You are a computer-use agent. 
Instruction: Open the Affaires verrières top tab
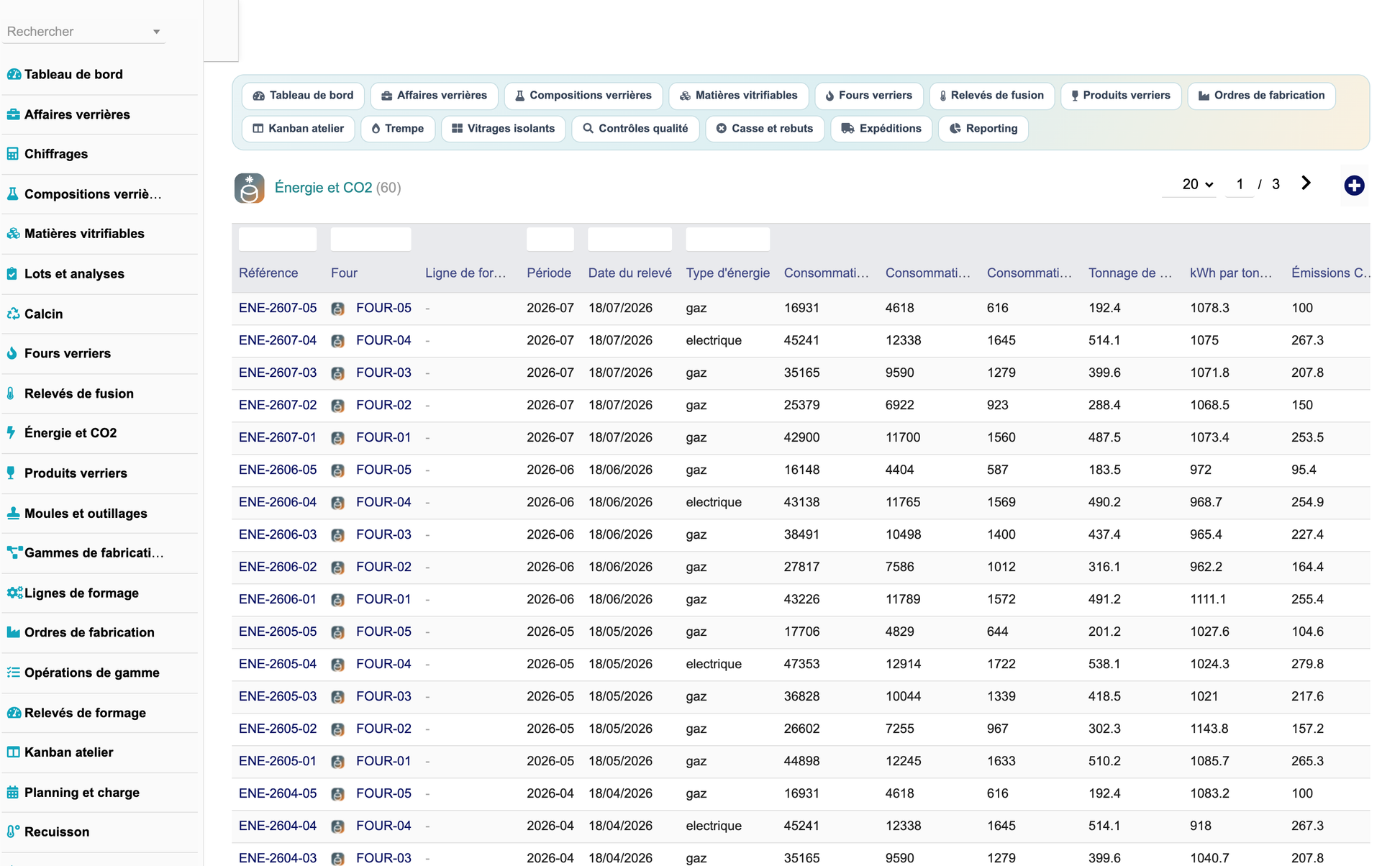click(x=434, y=96)
